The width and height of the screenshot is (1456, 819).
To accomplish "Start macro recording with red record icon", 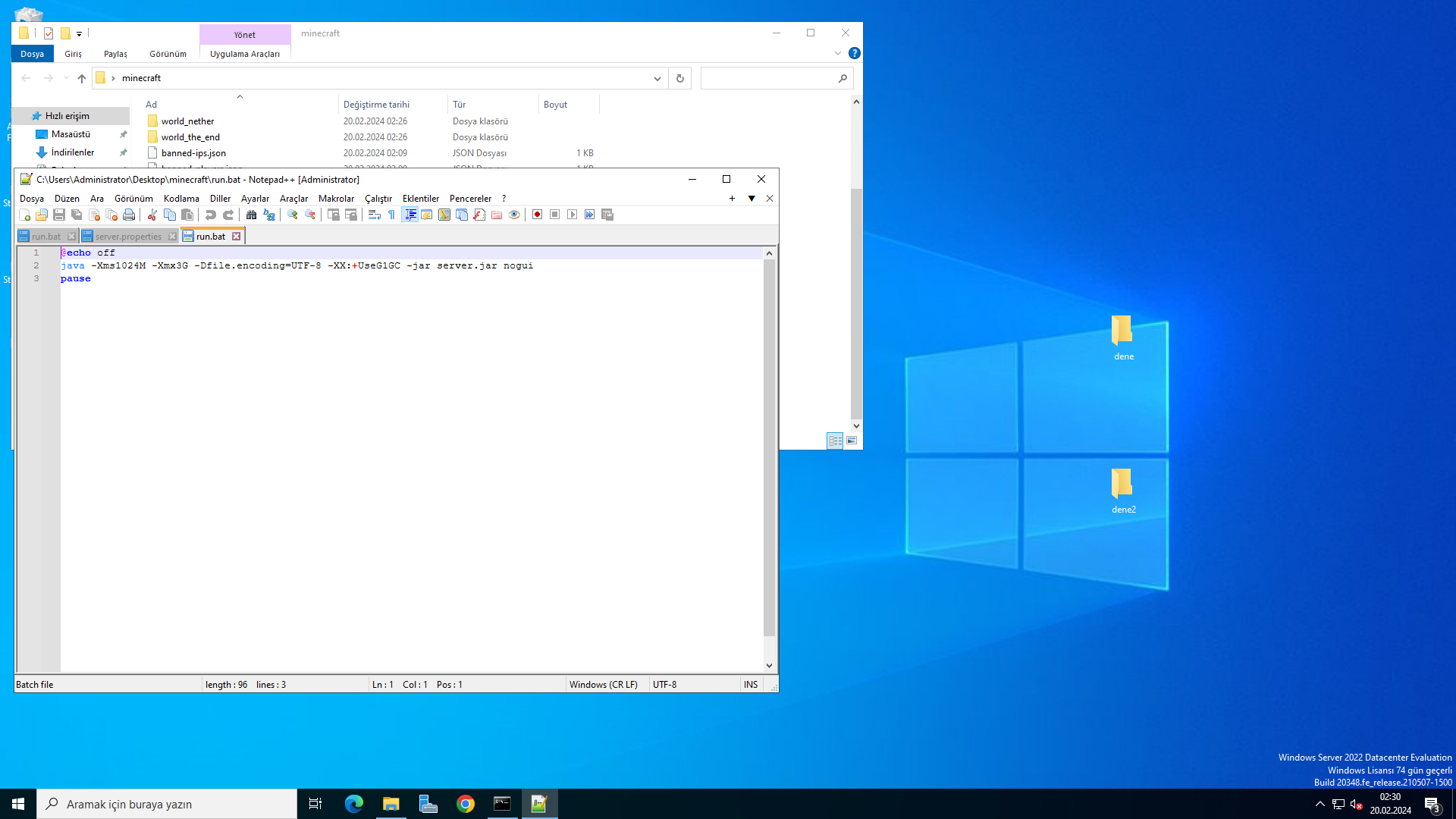I will [538, 215].
